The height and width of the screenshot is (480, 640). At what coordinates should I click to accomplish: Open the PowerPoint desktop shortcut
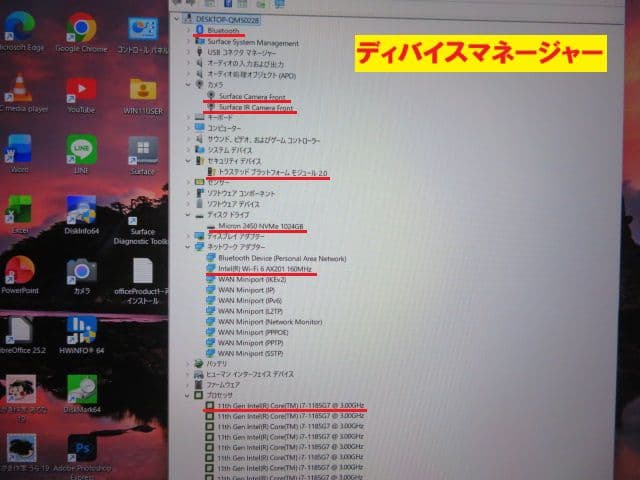click(x=18, y=271)
